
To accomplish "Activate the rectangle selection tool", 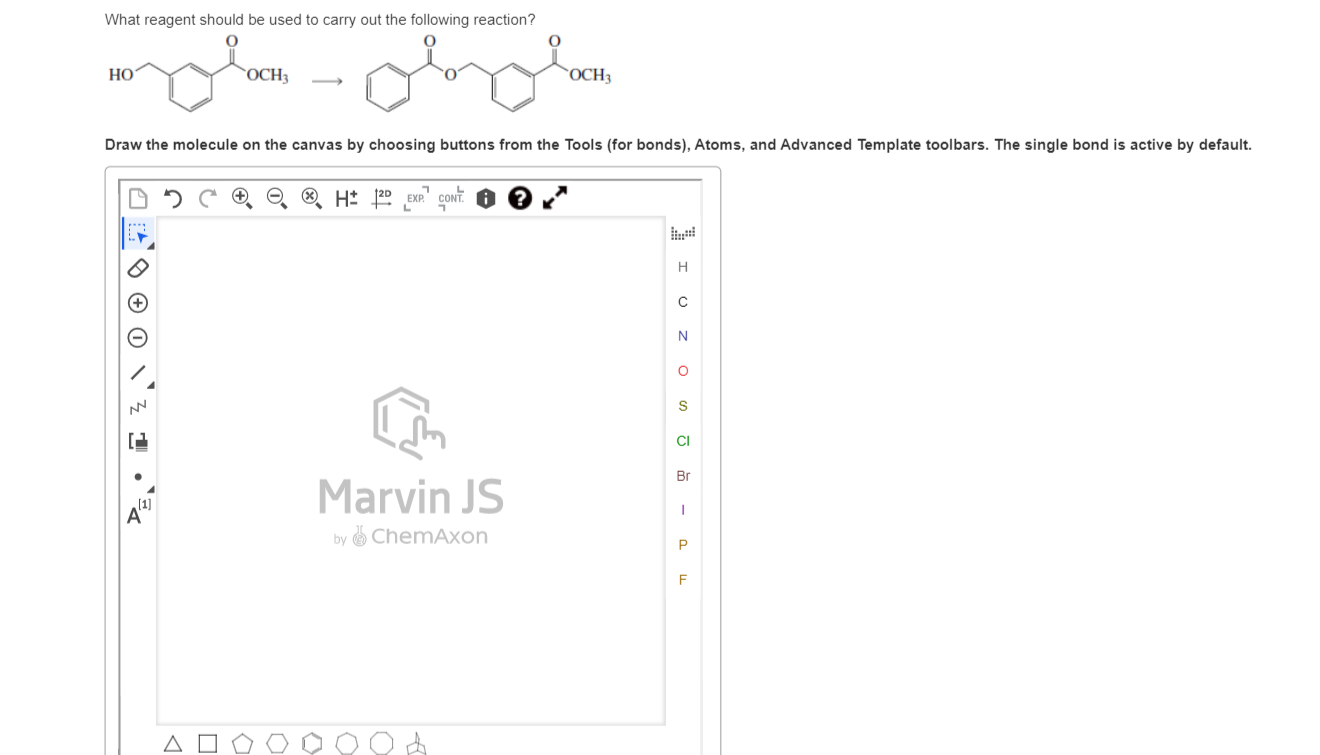I will pyautogui.click(x=137, y=233).
